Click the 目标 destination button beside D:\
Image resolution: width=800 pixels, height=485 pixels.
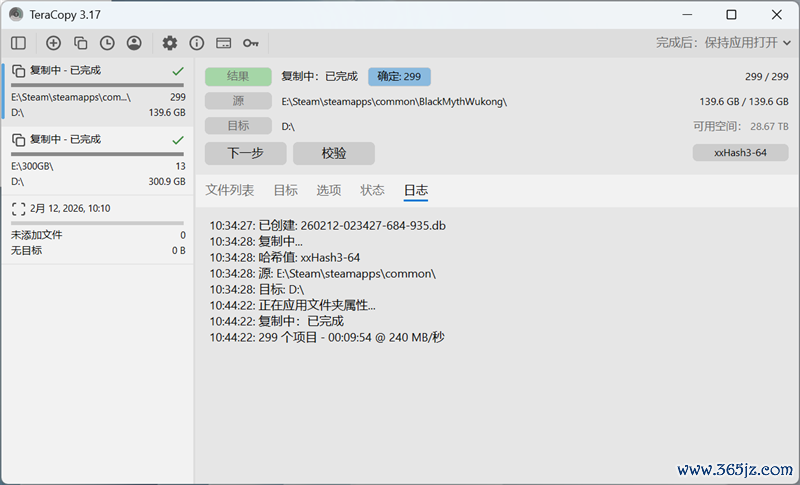coord(238,125)
